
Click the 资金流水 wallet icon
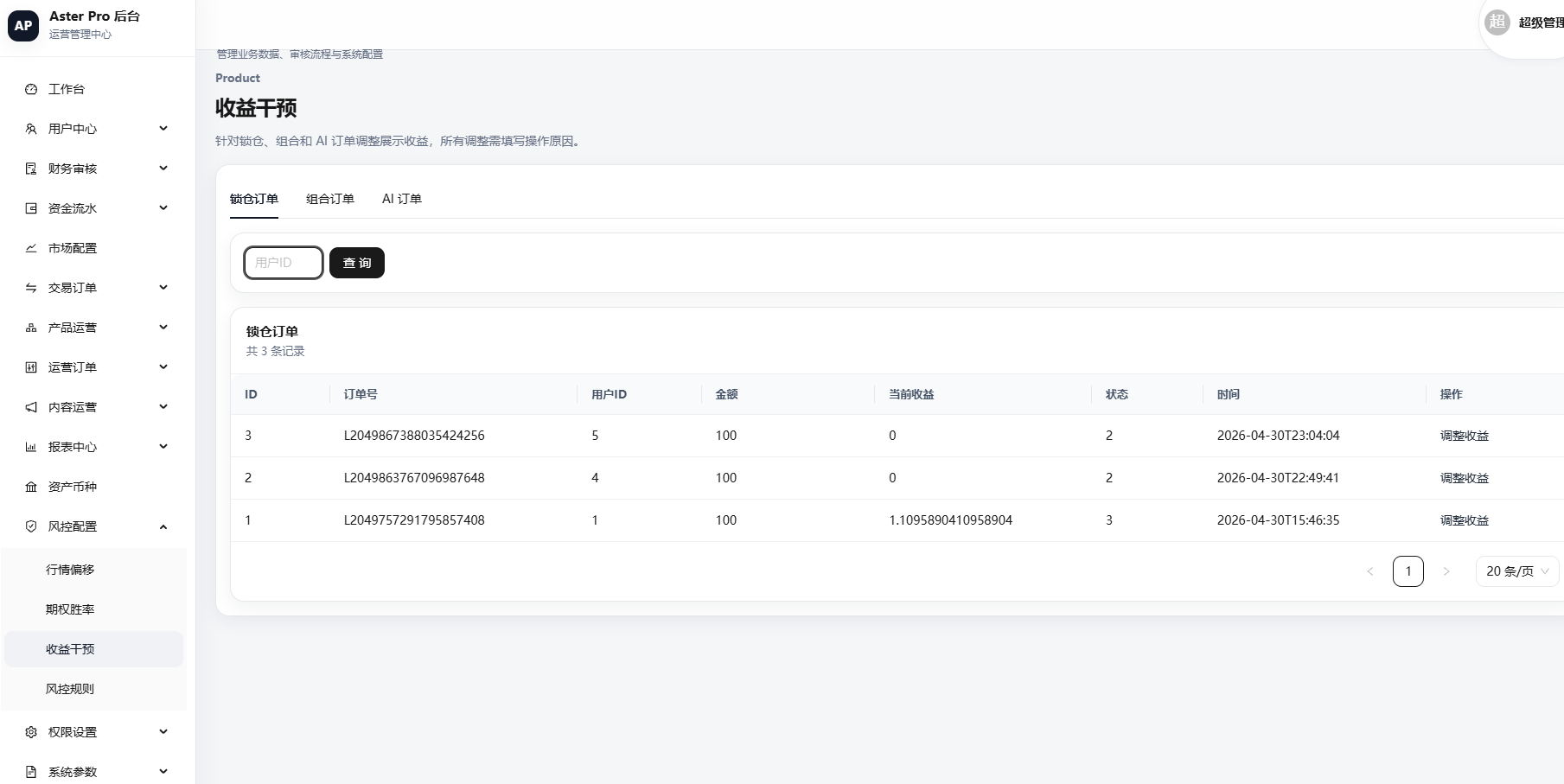coord(31,208)
